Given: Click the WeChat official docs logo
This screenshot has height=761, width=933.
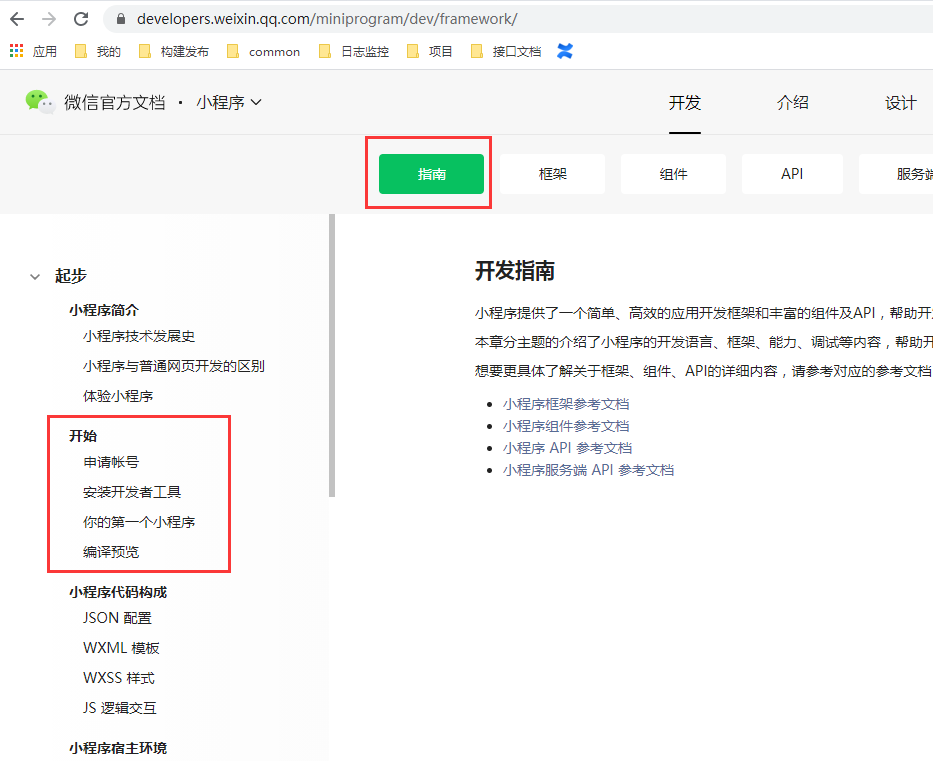Looking at the screenshot, I should 39,102.
